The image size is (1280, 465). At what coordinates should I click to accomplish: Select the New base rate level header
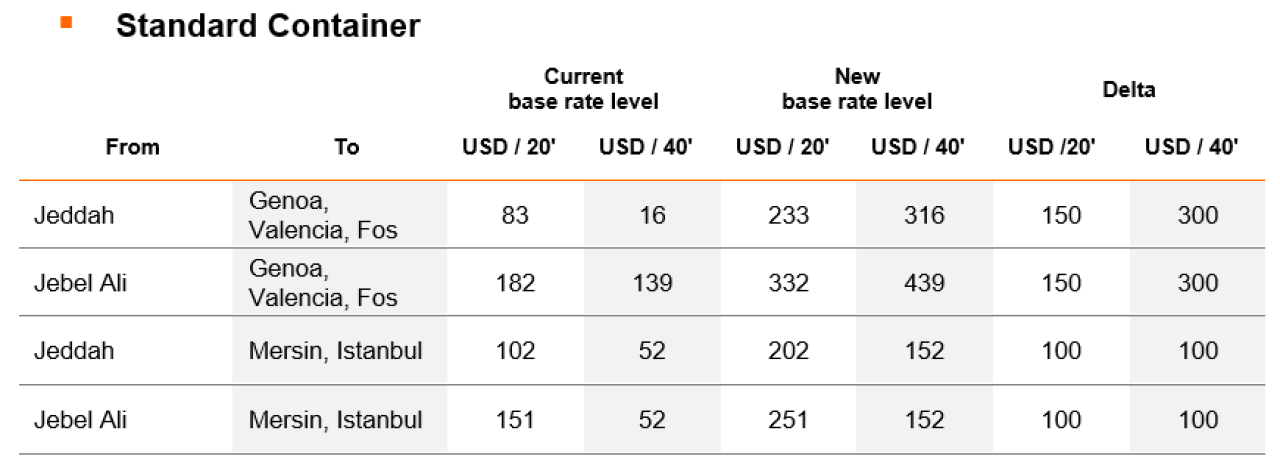click(857, 89)
